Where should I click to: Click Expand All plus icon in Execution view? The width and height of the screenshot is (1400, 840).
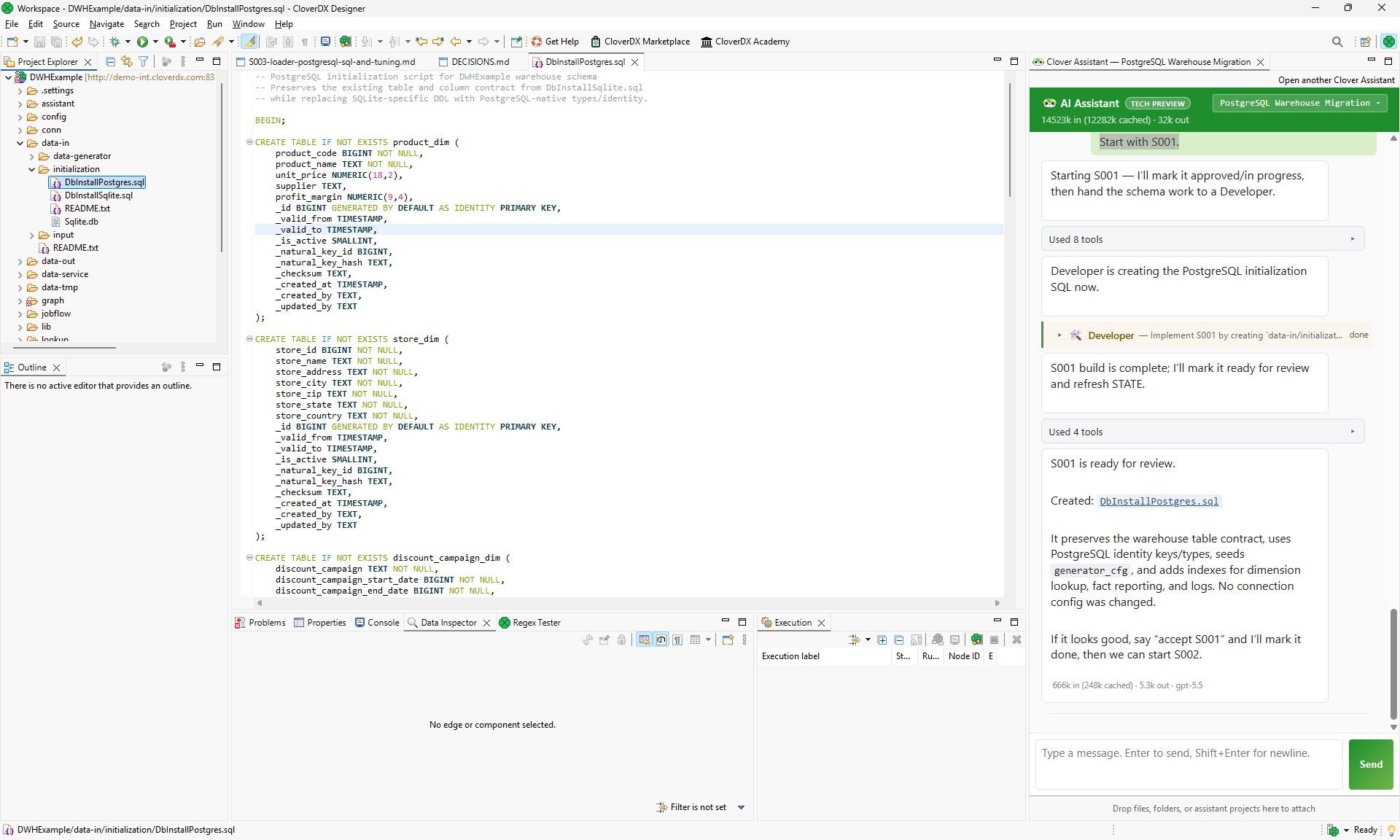(882, 639)
